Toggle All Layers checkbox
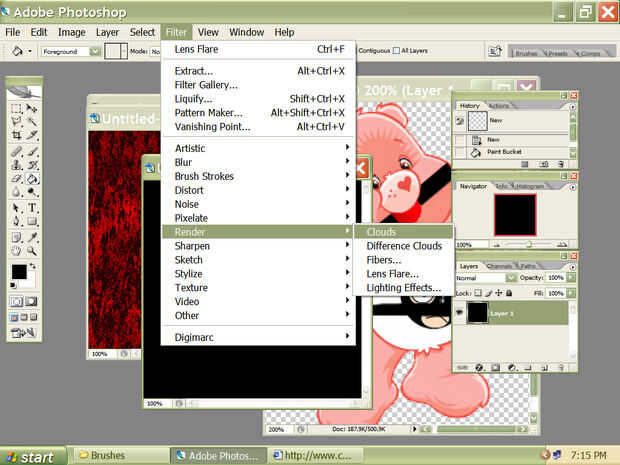This screenshot has height=465, width=620. (396, 51)
